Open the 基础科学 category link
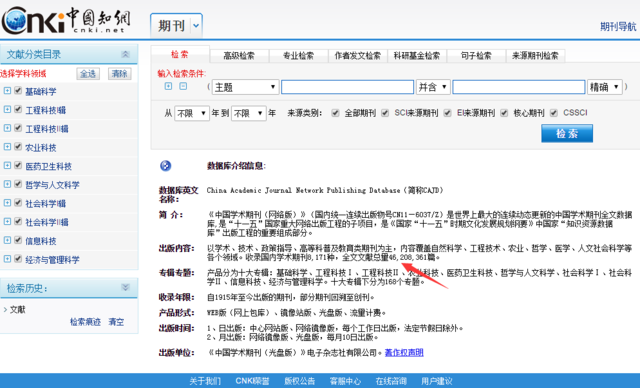 coord(41,91)
